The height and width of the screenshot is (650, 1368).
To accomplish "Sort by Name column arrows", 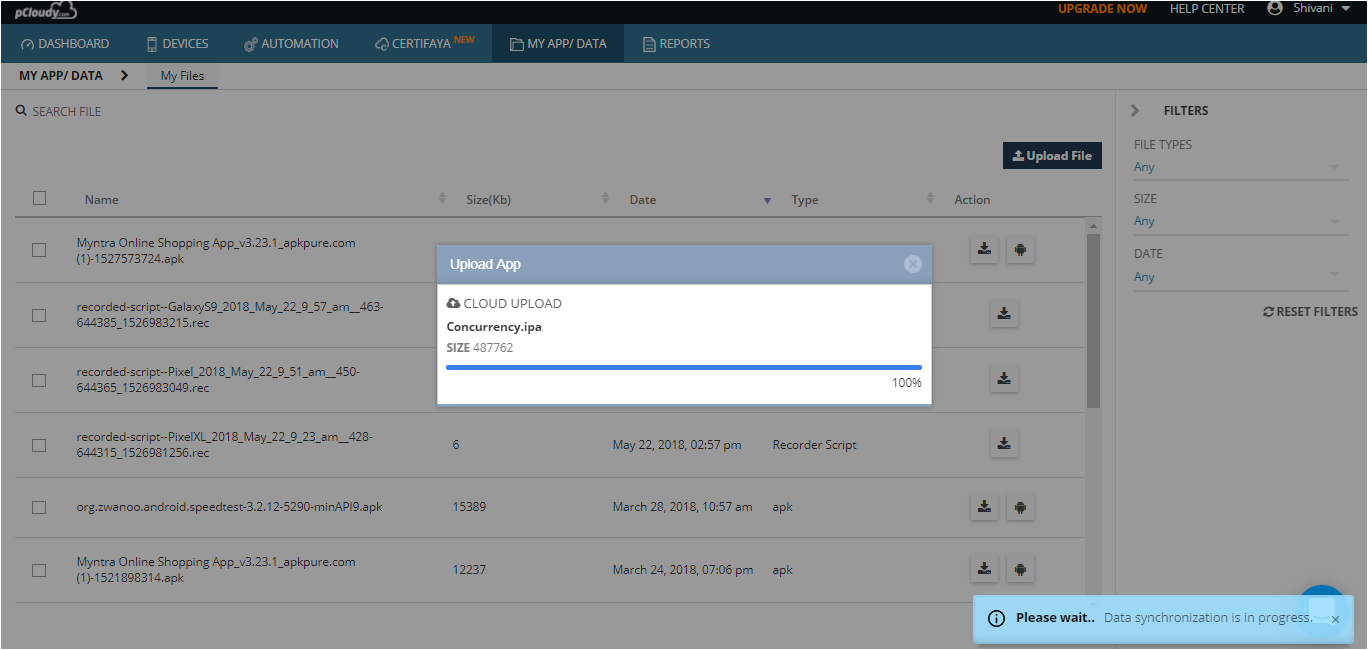I will [443, 199].
